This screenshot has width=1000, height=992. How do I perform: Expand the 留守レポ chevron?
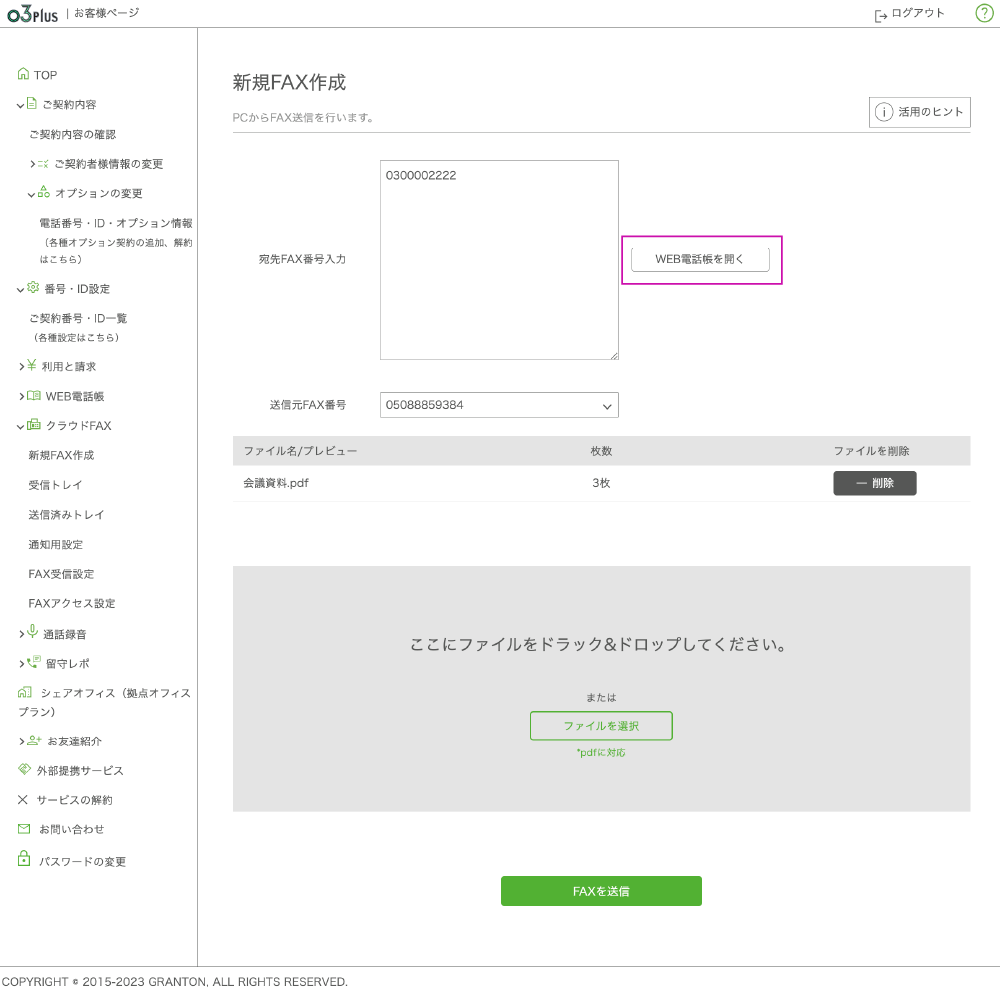coord(22,663)
